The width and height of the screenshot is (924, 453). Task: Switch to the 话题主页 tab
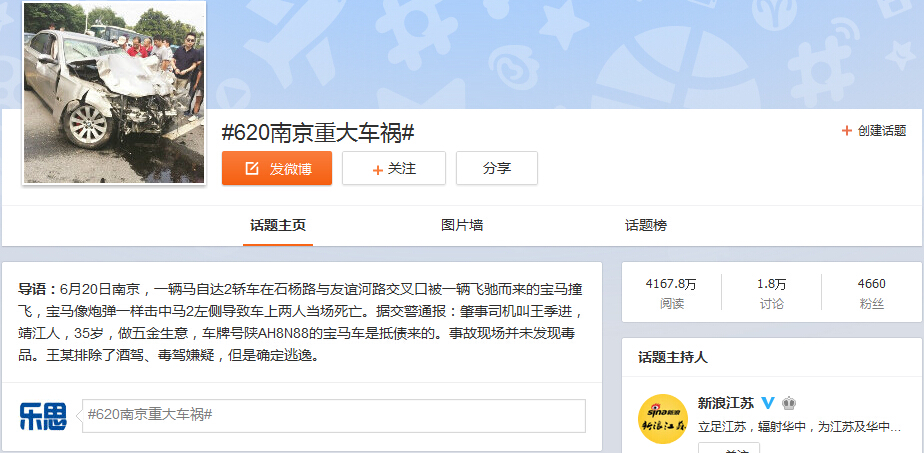click(x=278, y=225)
